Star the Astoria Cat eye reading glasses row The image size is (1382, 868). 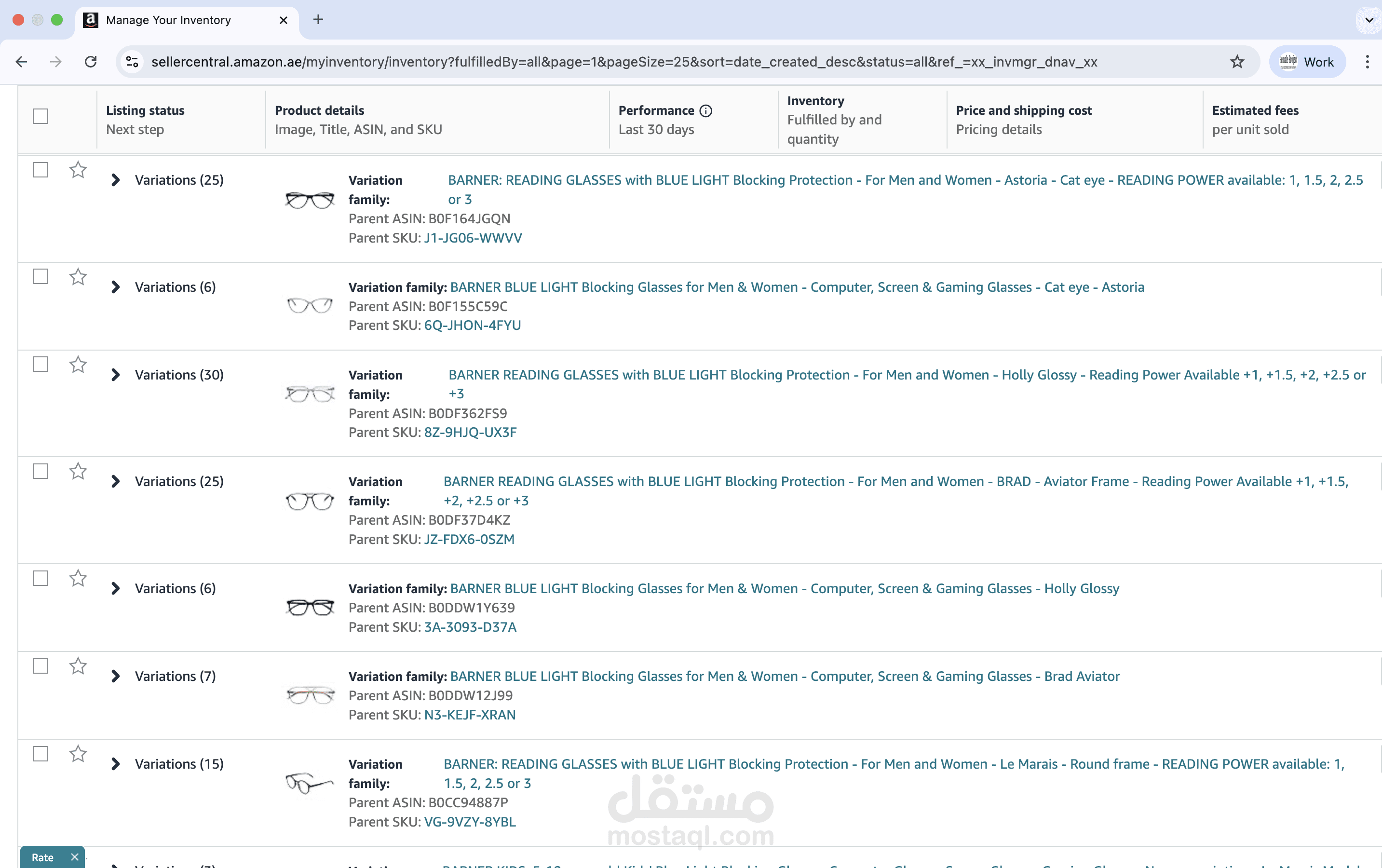78,169
